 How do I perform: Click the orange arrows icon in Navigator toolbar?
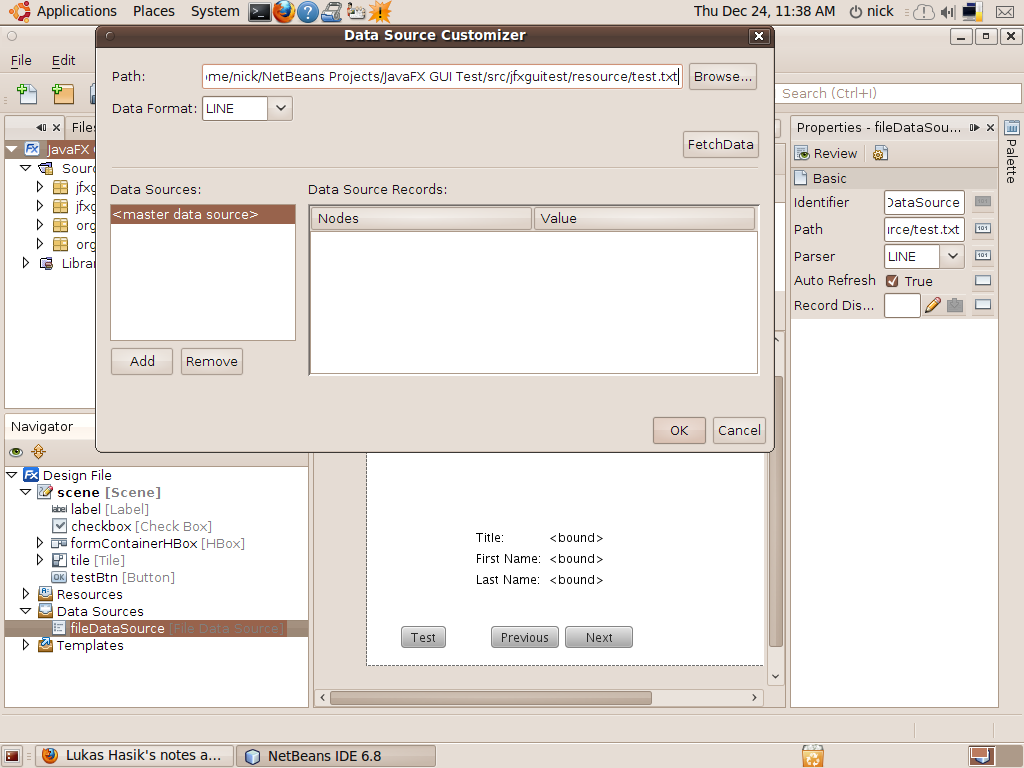click(x=39, y=451)
